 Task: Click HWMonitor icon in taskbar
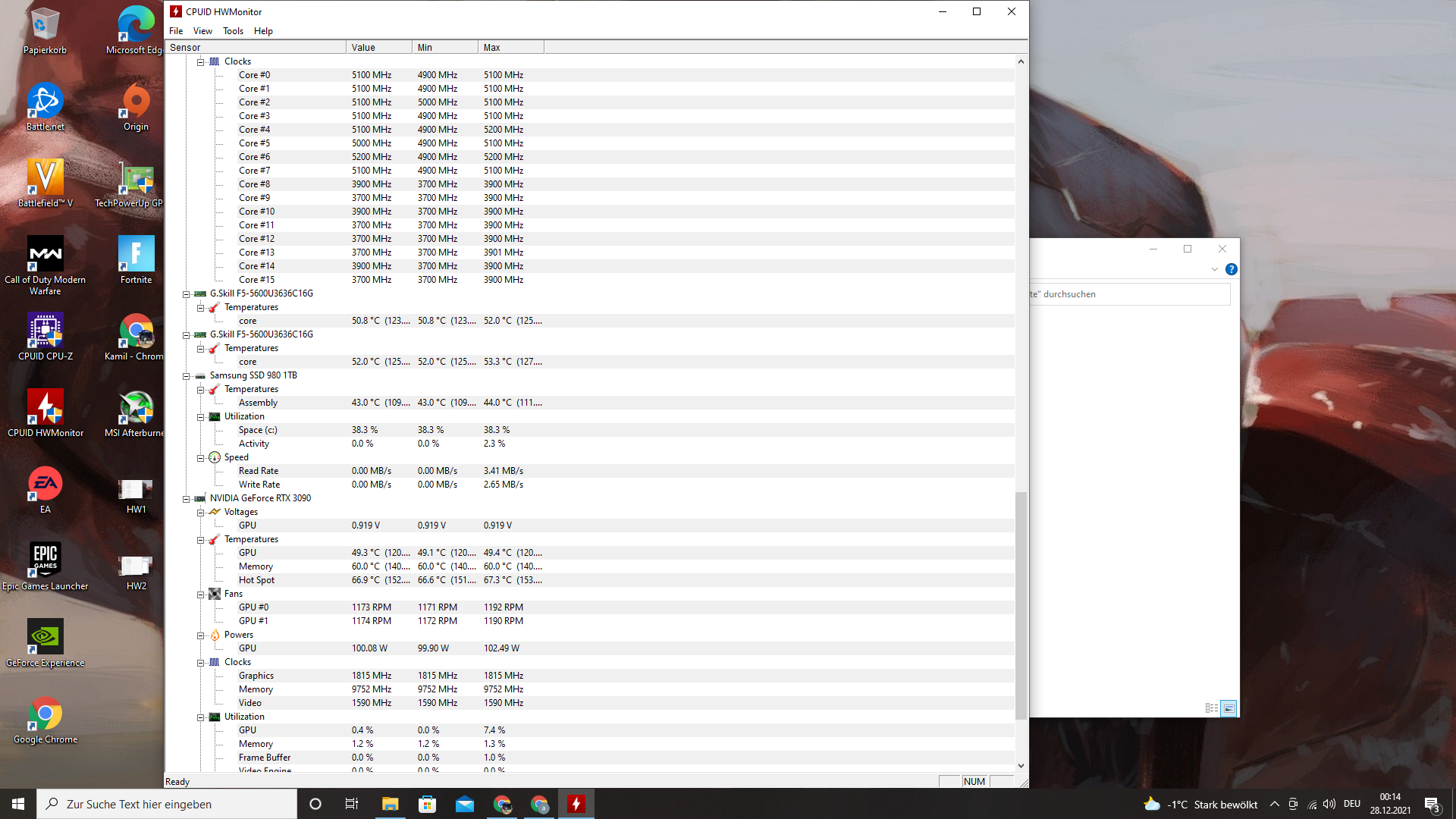point(576,804)
